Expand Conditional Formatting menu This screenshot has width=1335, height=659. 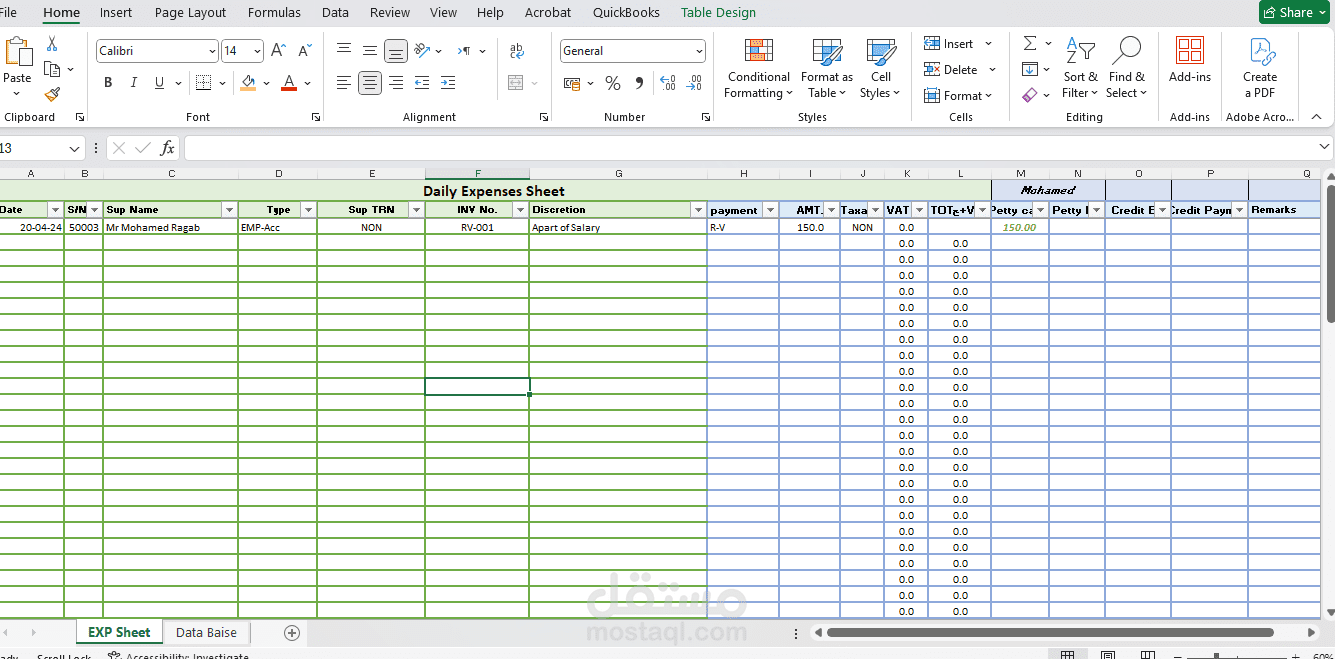click(758, 68)
